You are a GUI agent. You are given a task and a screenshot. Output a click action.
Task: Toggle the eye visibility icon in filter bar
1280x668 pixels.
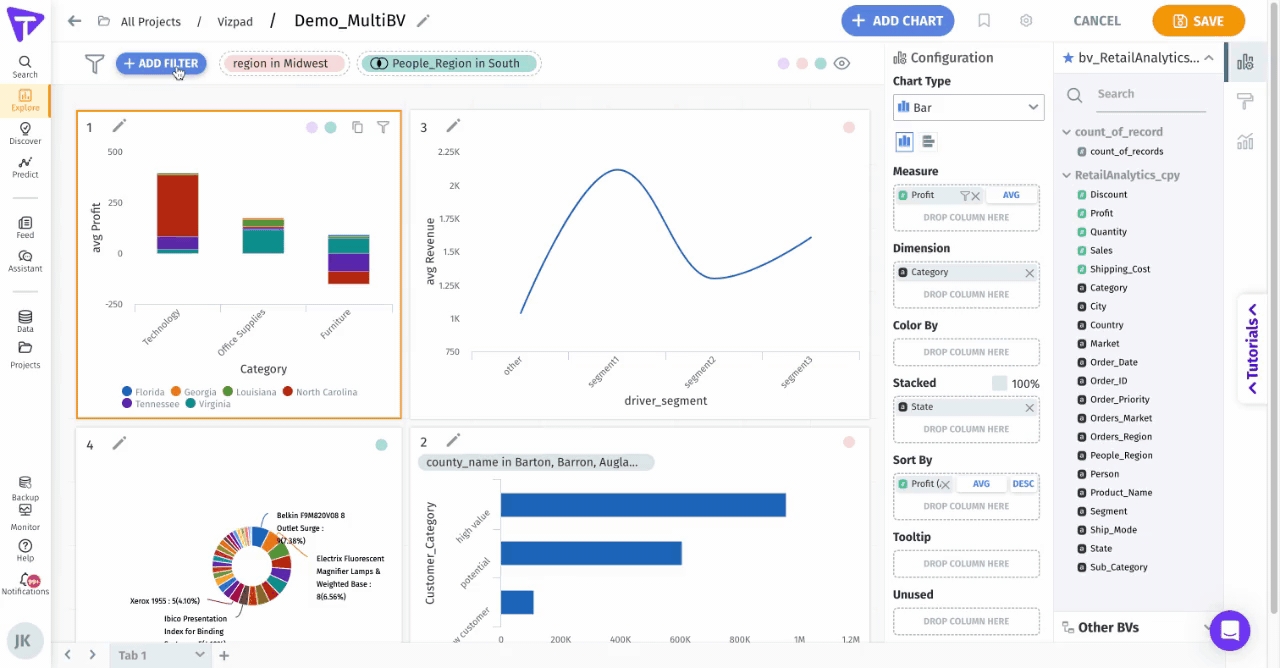(842, 64)
